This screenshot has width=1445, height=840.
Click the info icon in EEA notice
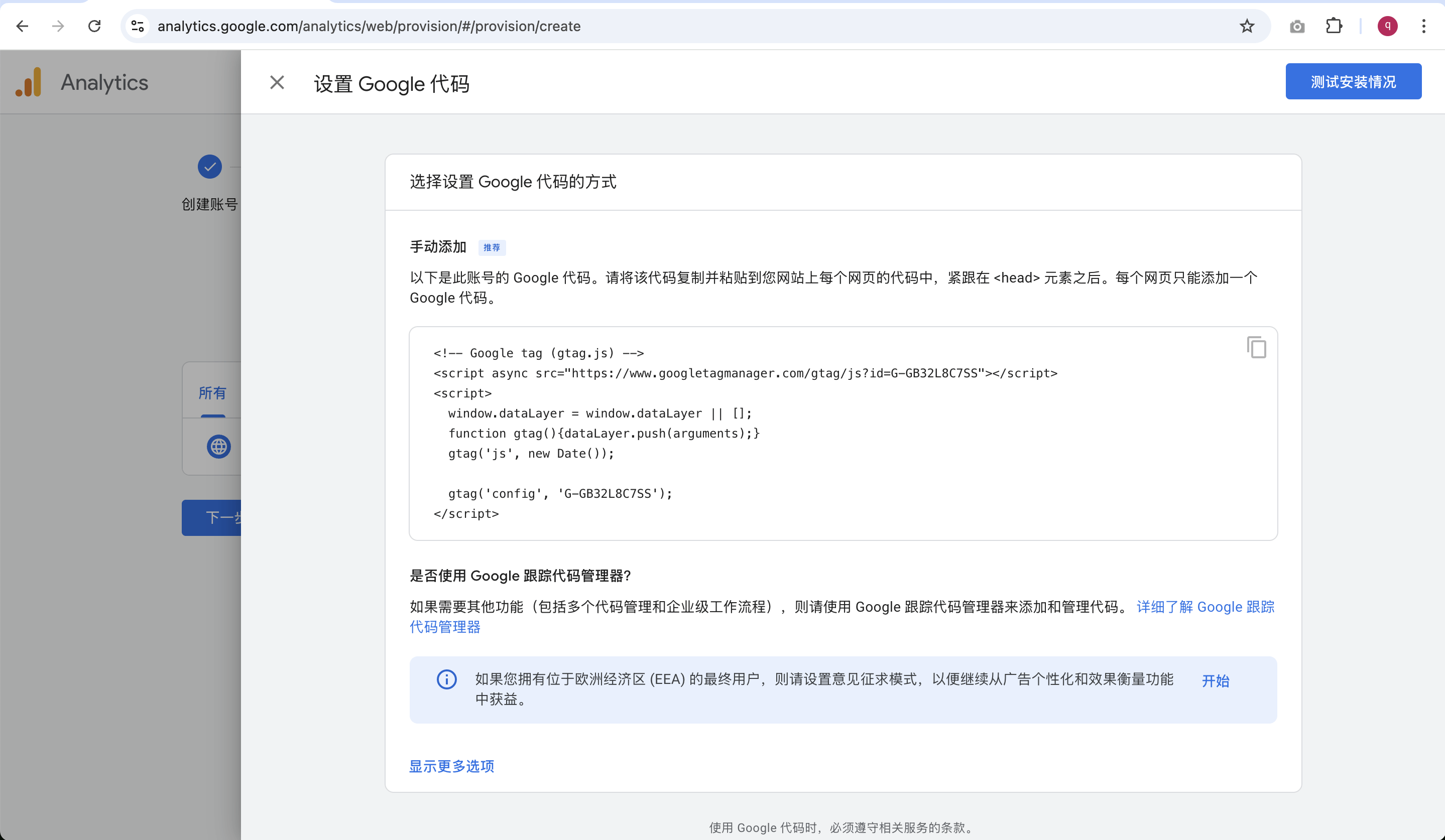pyautogui.click(x=447, y=679)
